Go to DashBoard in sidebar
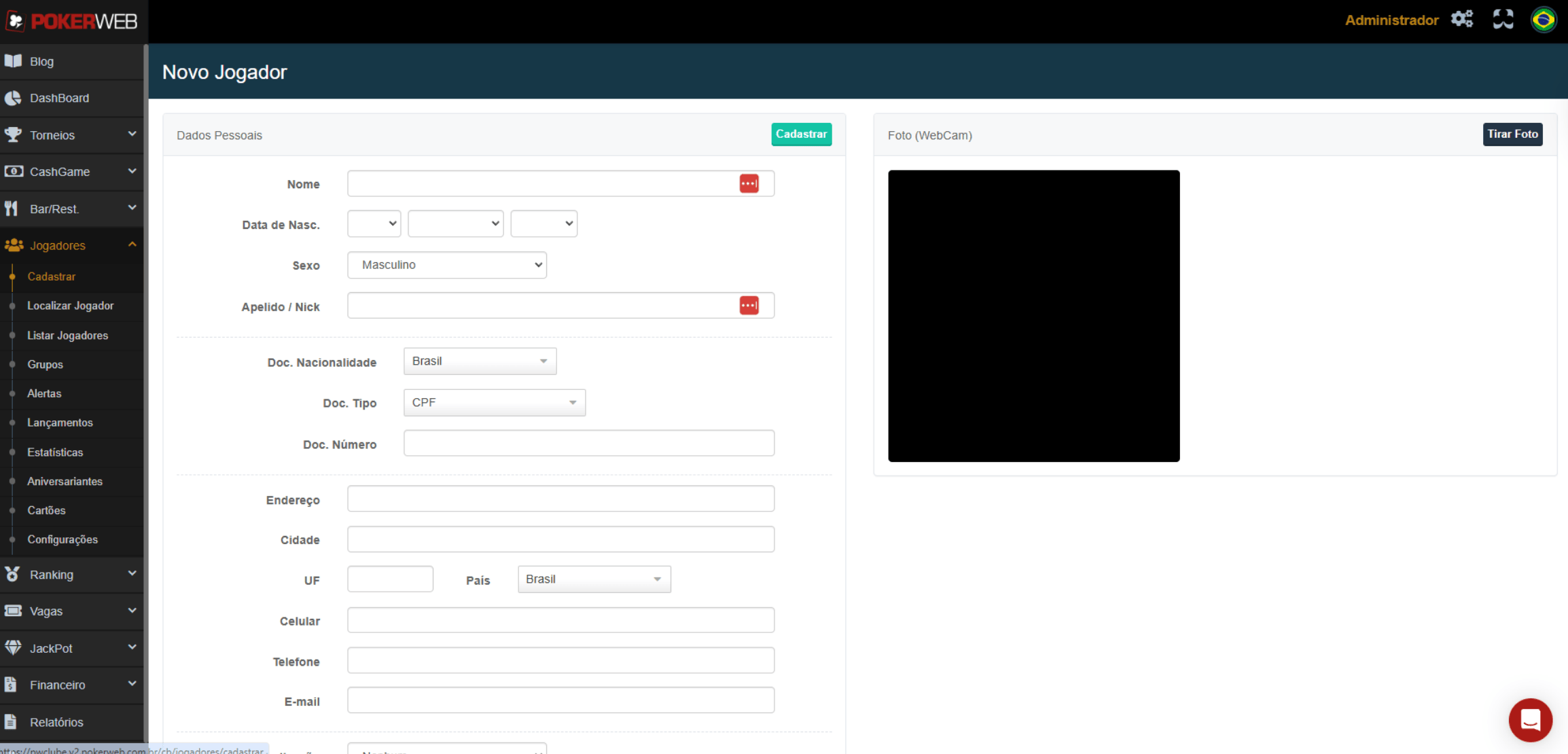 click(x=59, y=98)
